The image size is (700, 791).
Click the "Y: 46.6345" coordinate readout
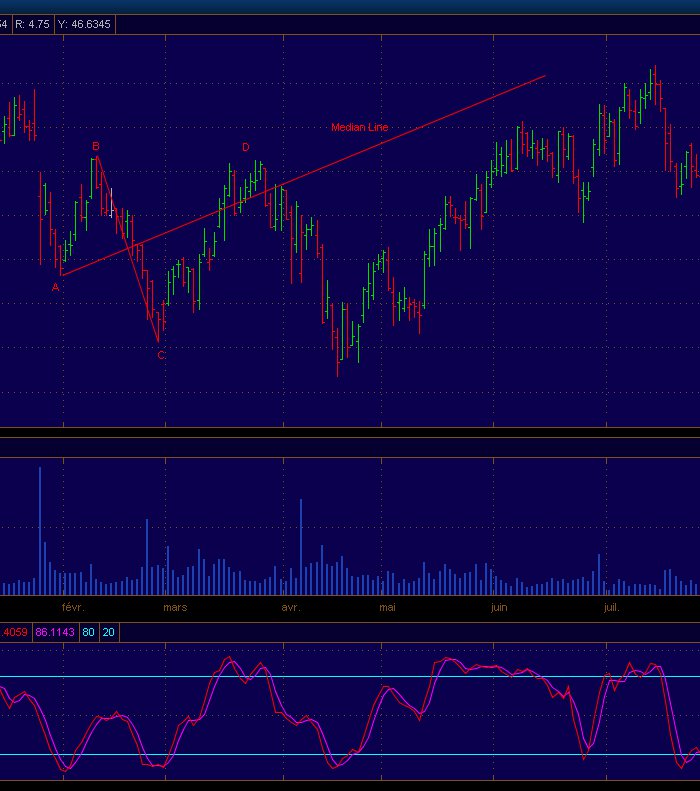coord(84,24)
